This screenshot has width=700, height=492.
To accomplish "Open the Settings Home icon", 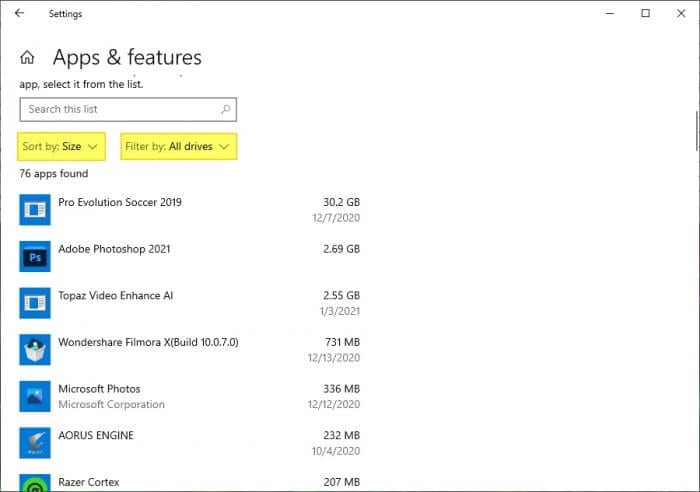I will point(27,57).
